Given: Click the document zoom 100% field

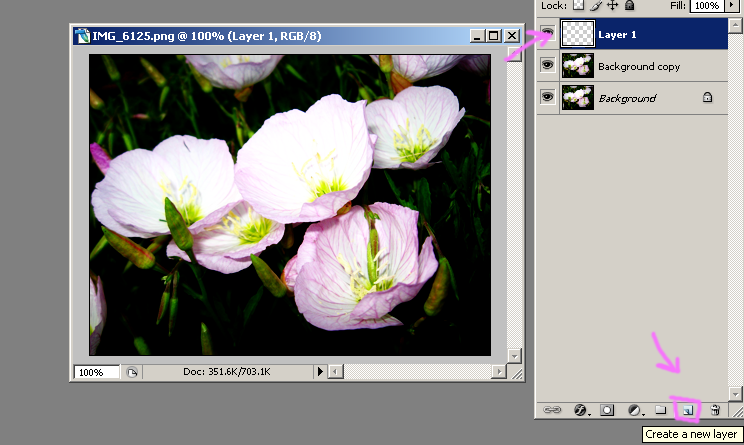Looking at the screenshot, I should [x=96, y=372].
